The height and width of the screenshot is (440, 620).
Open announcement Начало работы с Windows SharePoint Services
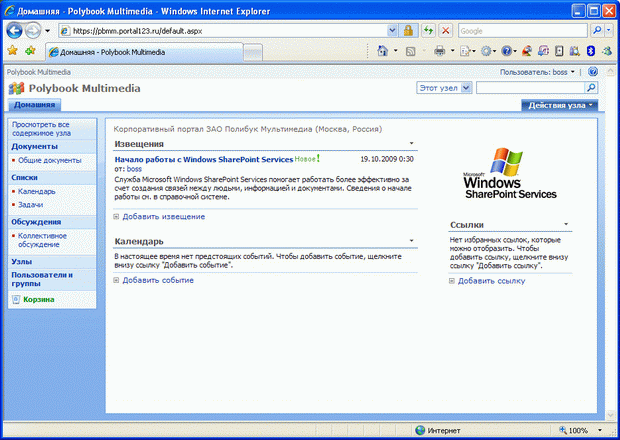[x=204, y=159]
